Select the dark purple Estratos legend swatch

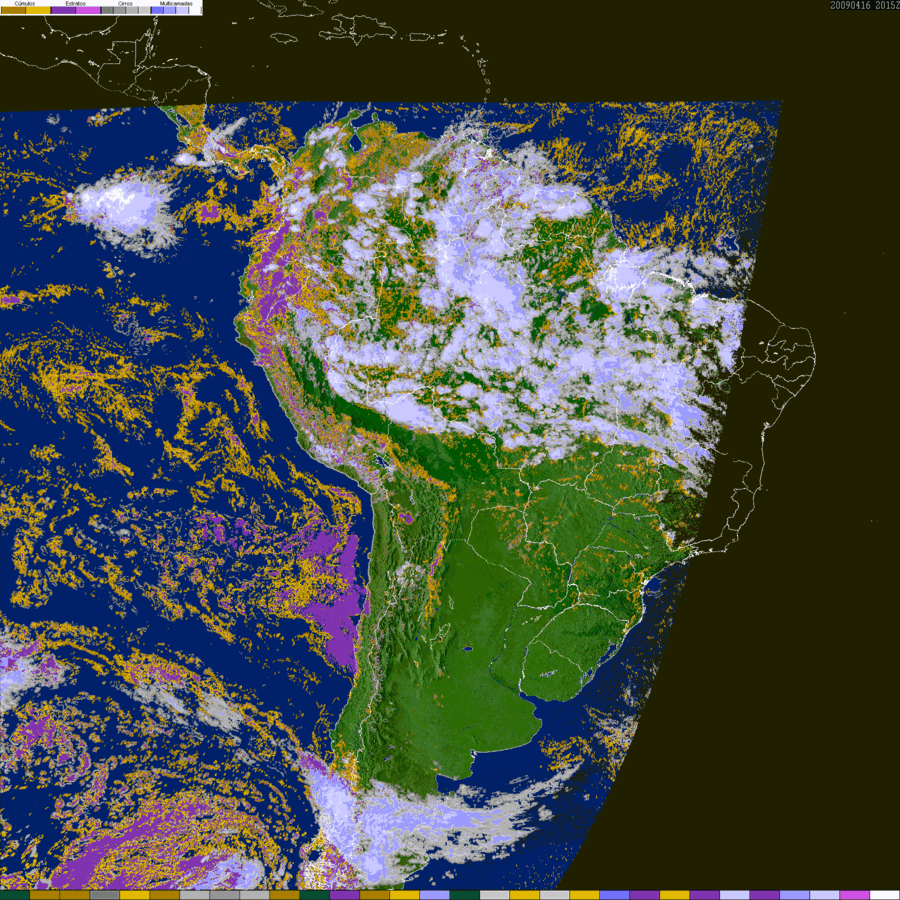[x=64, y=10]
